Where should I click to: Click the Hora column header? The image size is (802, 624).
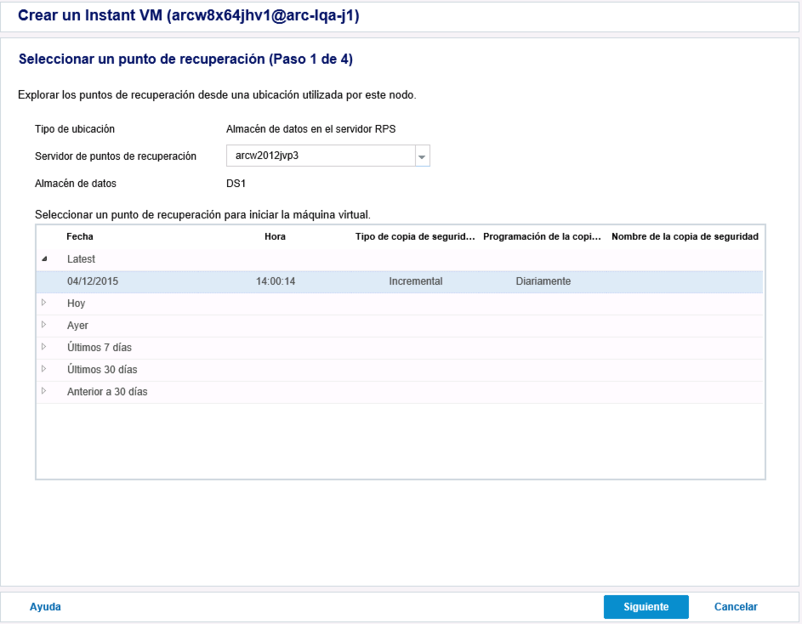tap(275, 236)
